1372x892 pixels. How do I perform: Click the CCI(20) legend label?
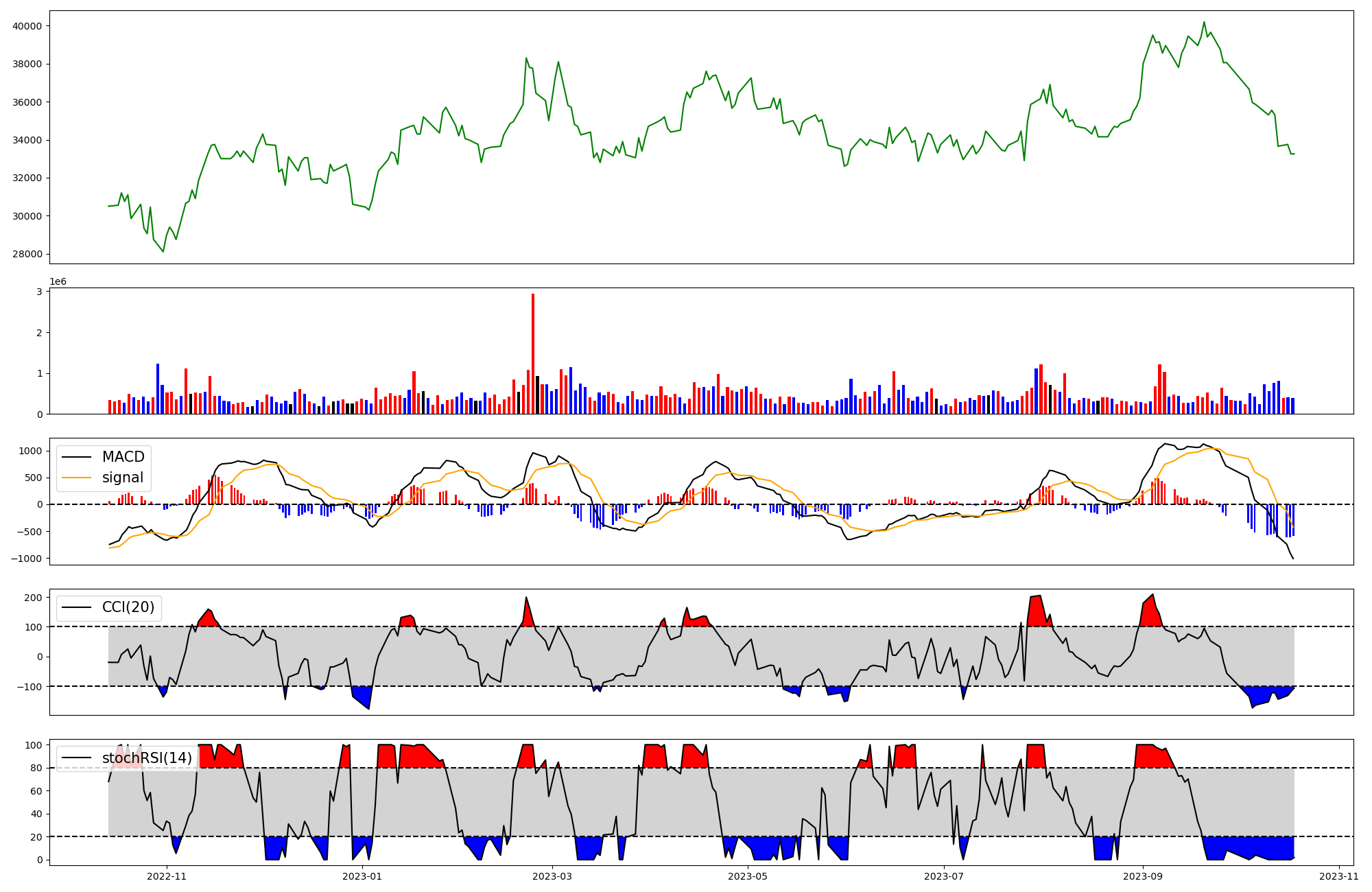click(x=128, y=607)
